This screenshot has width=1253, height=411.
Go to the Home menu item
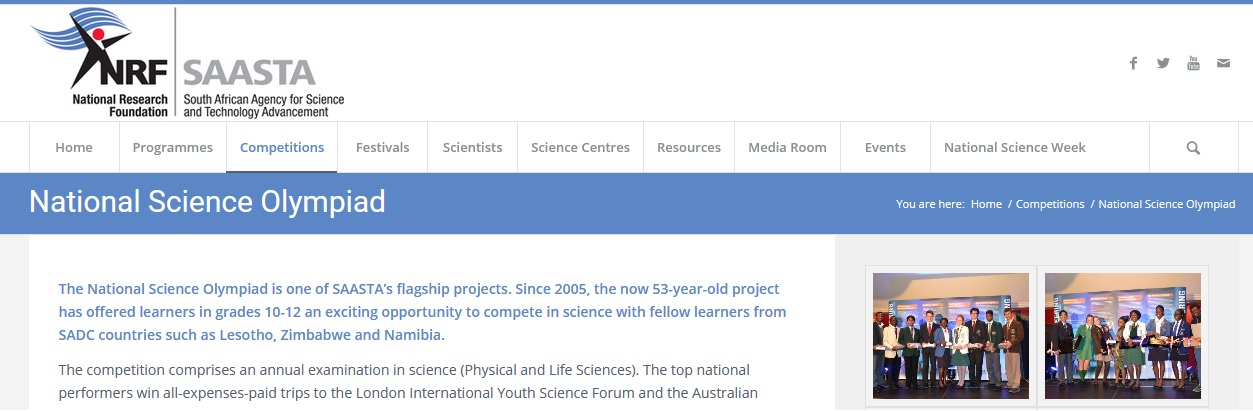pyautogui.click(x=74, y=147)
